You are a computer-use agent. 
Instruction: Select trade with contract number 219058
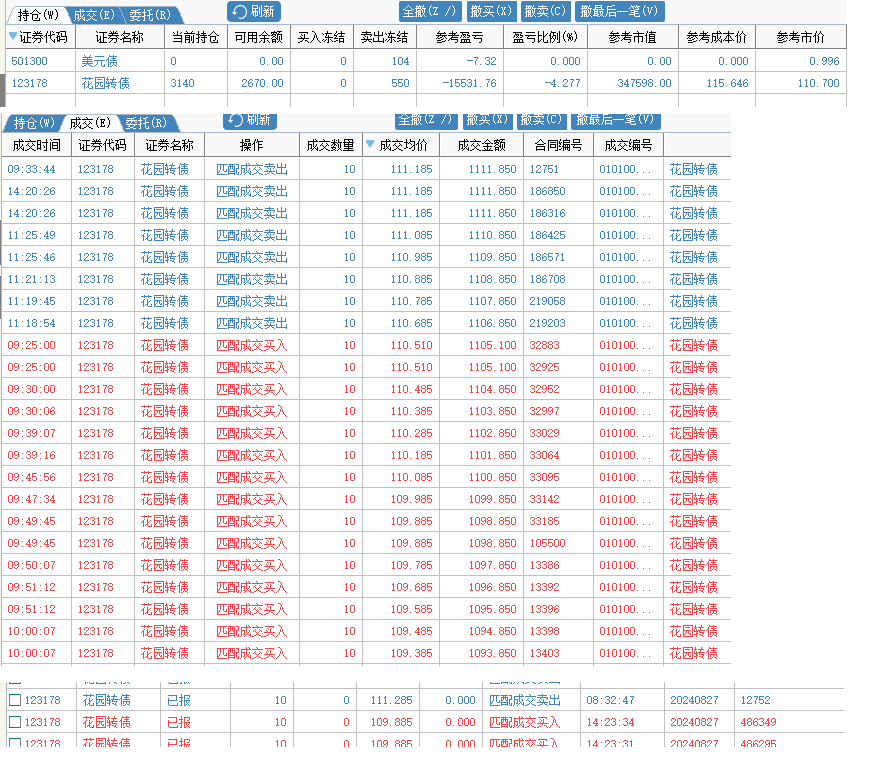(x=366, y=301)
